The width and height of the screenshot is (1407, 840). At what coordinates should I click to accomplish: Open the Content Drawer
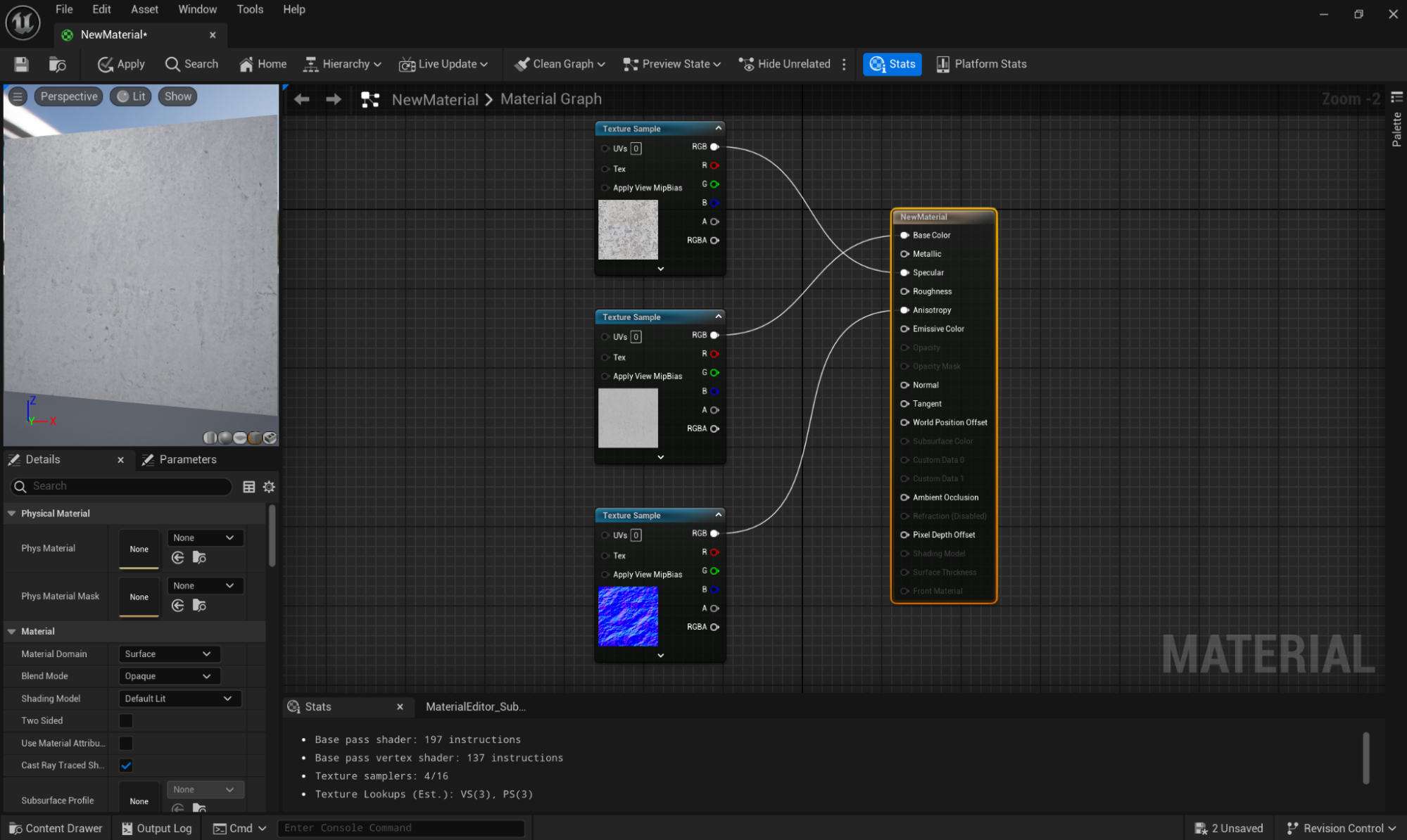pos(56,828)
